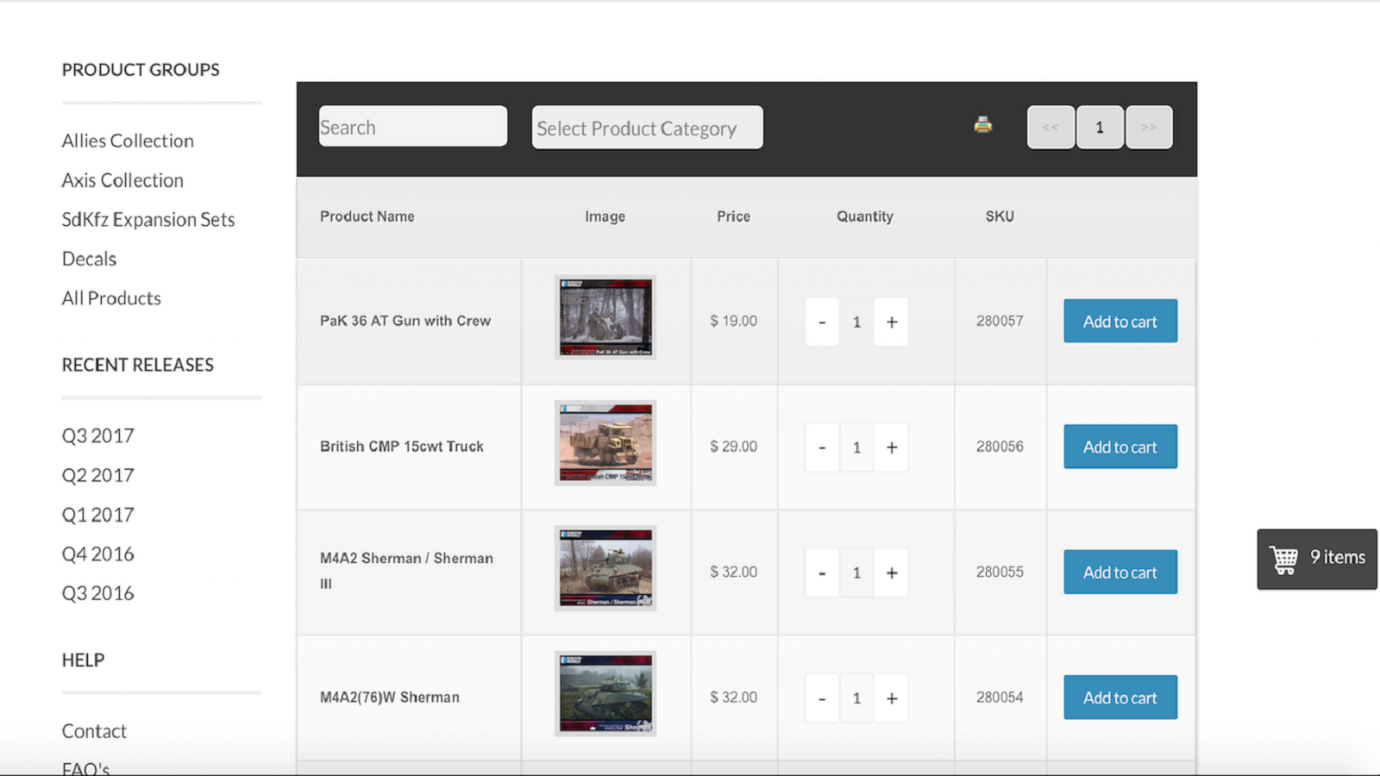This screenshot has width=1380, height=776.
Task: View Q3 2017 recent releases
Action: click(98, 436)
